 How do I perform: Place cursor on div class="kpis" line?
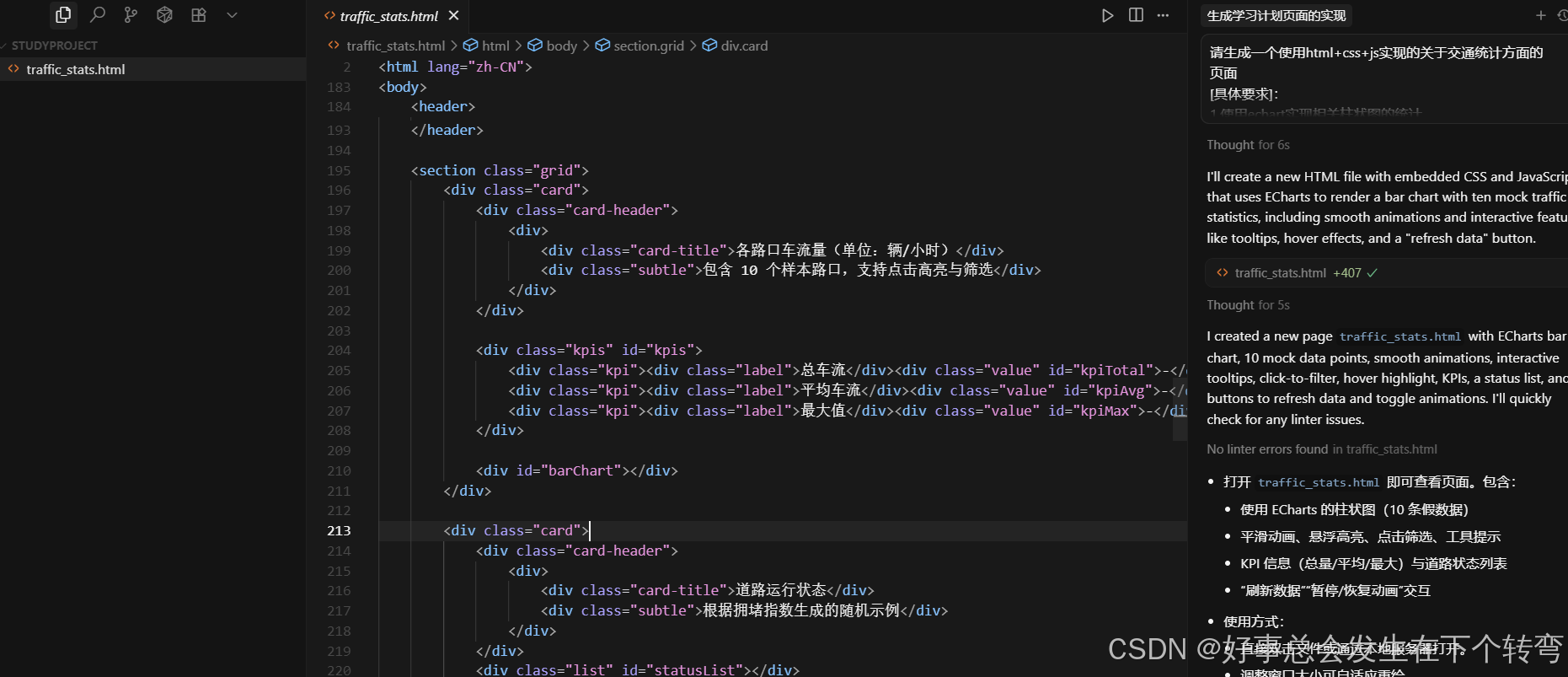(x=589, y=350)
